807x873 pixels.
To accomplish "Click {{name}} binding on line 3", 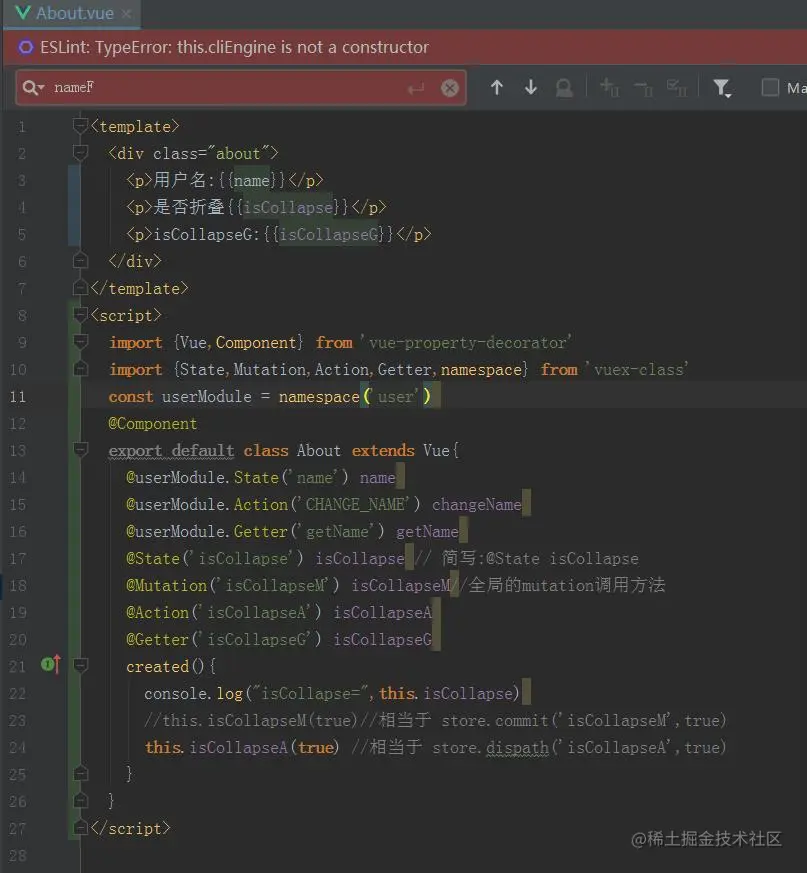I will coord(251,180).
